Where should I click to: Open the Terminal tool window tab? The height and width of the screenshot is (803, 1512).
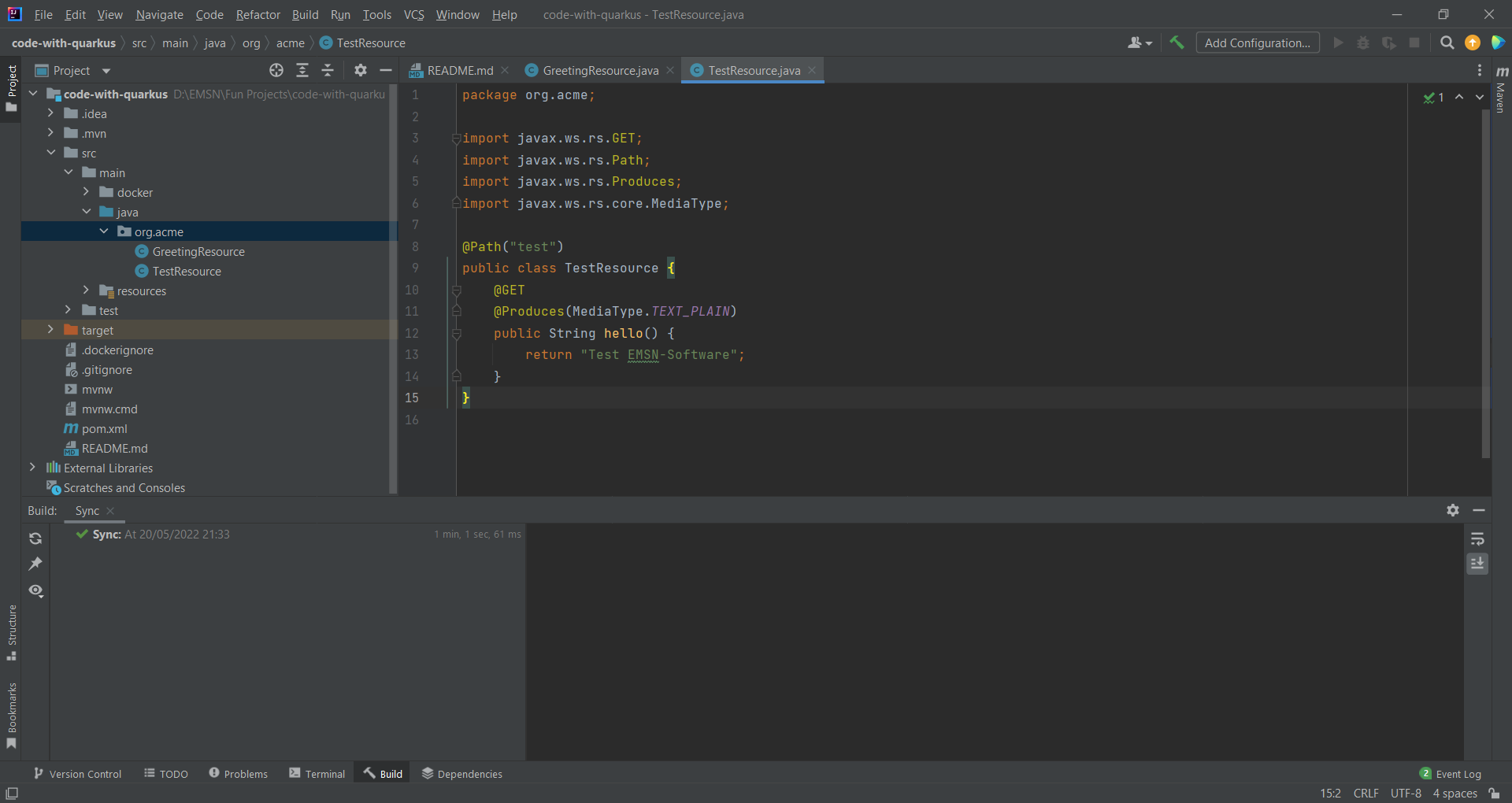(x=317, y=774)
